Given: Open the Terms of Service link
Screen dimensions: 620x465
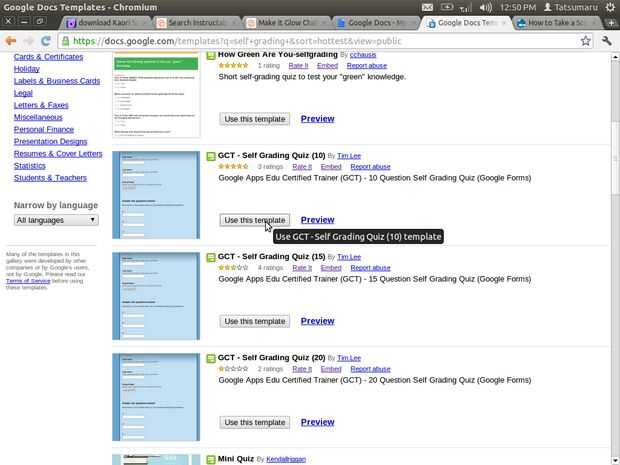Looking at the screenshot, I should [x=28, y=281].
